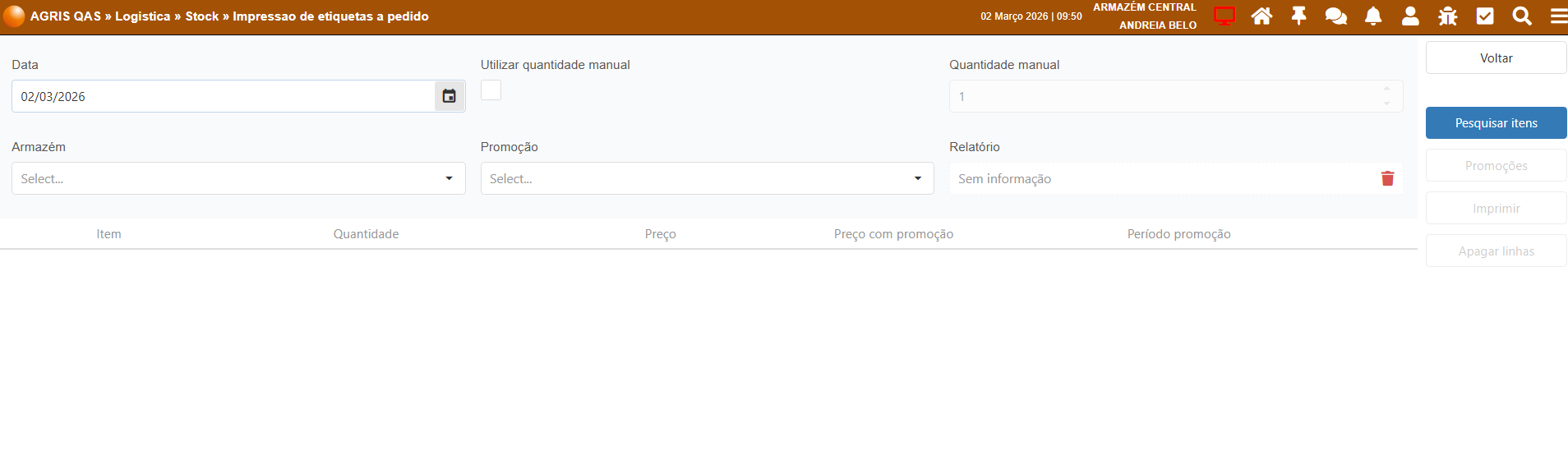
Task: Click the Quantidade column header
Action: [x=366, y=234]
